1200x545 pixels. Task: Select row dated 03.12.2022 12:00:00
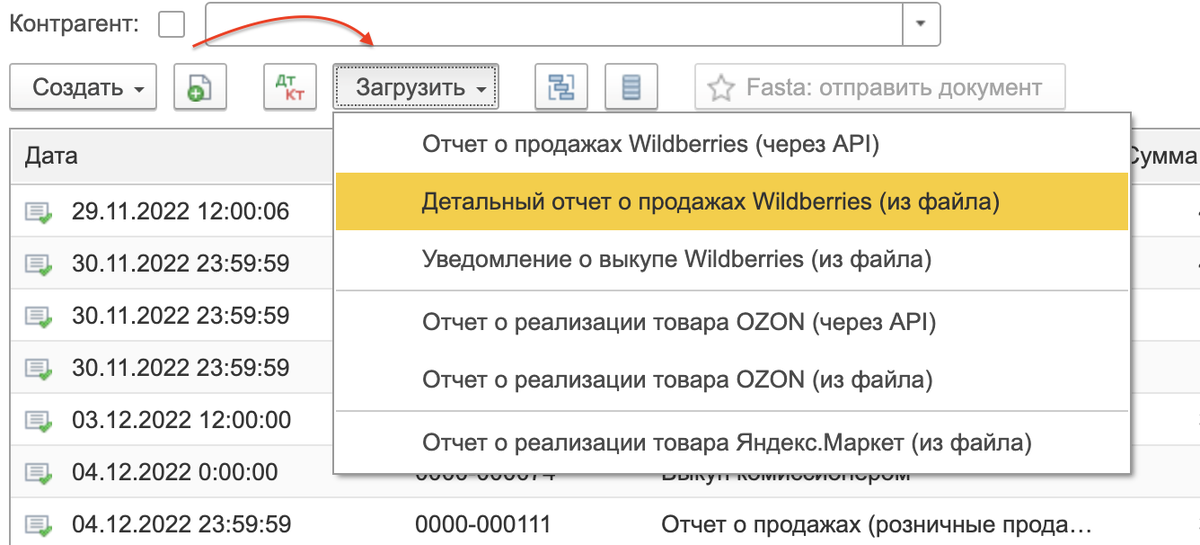point(181,419)
